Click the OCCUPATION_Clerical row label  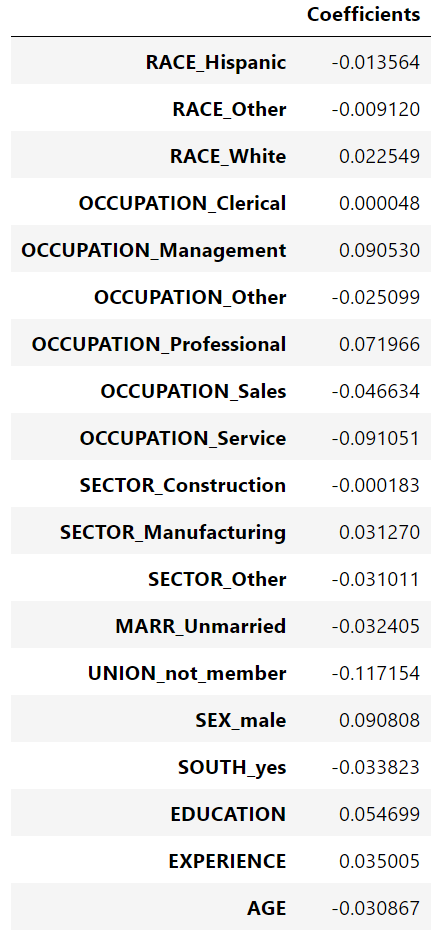(x=182, y=203)
